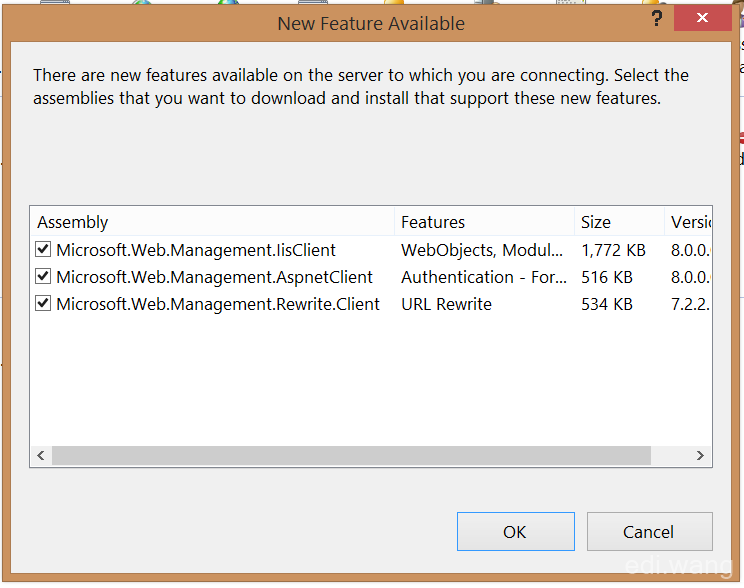The image size is (744, 588).
Task: Click the 'WebObjects, Modul...' features cell
Action: [482, 250]
